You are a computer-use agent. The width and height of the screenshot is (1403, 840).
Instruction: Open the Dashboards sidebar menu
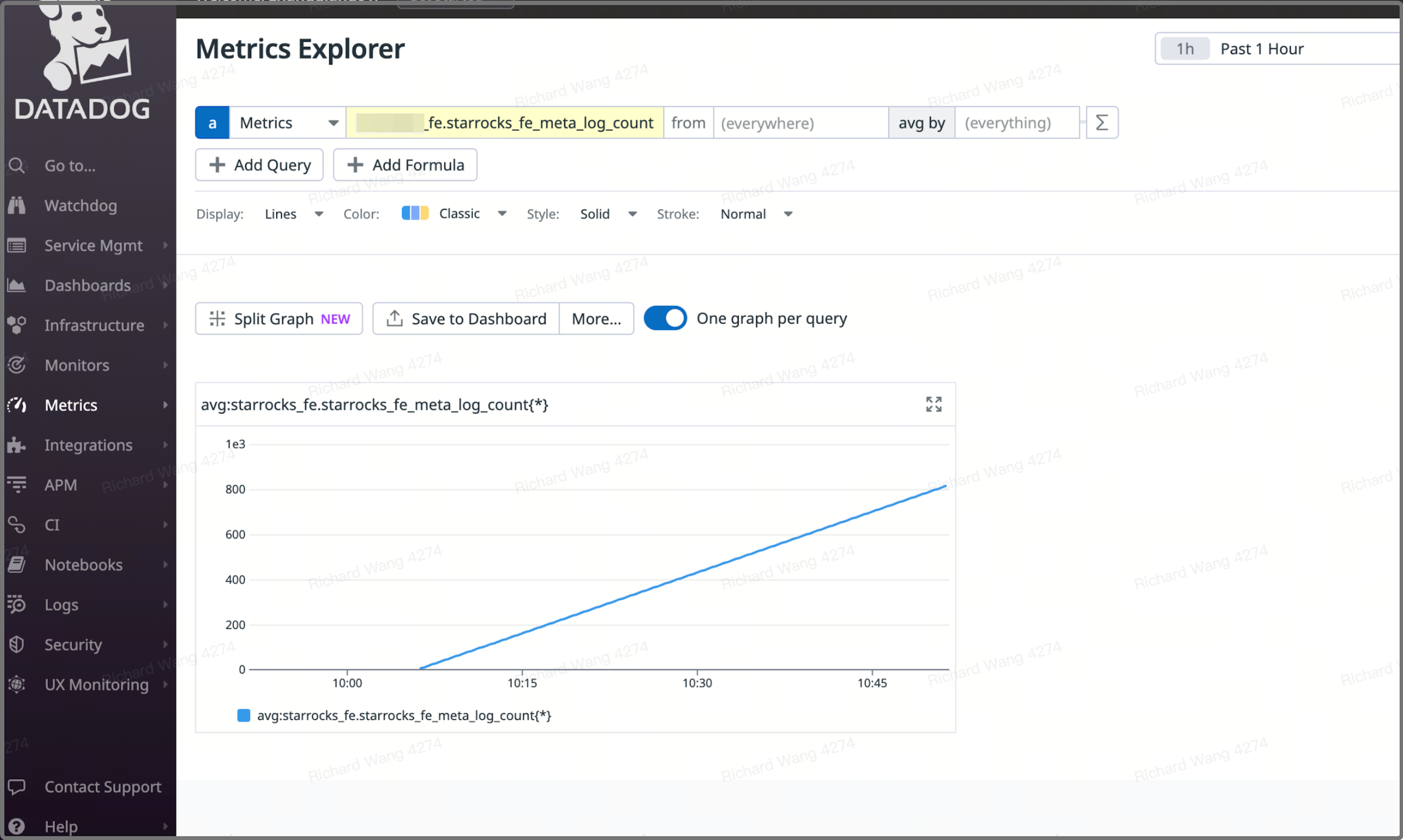coord(88,285)
